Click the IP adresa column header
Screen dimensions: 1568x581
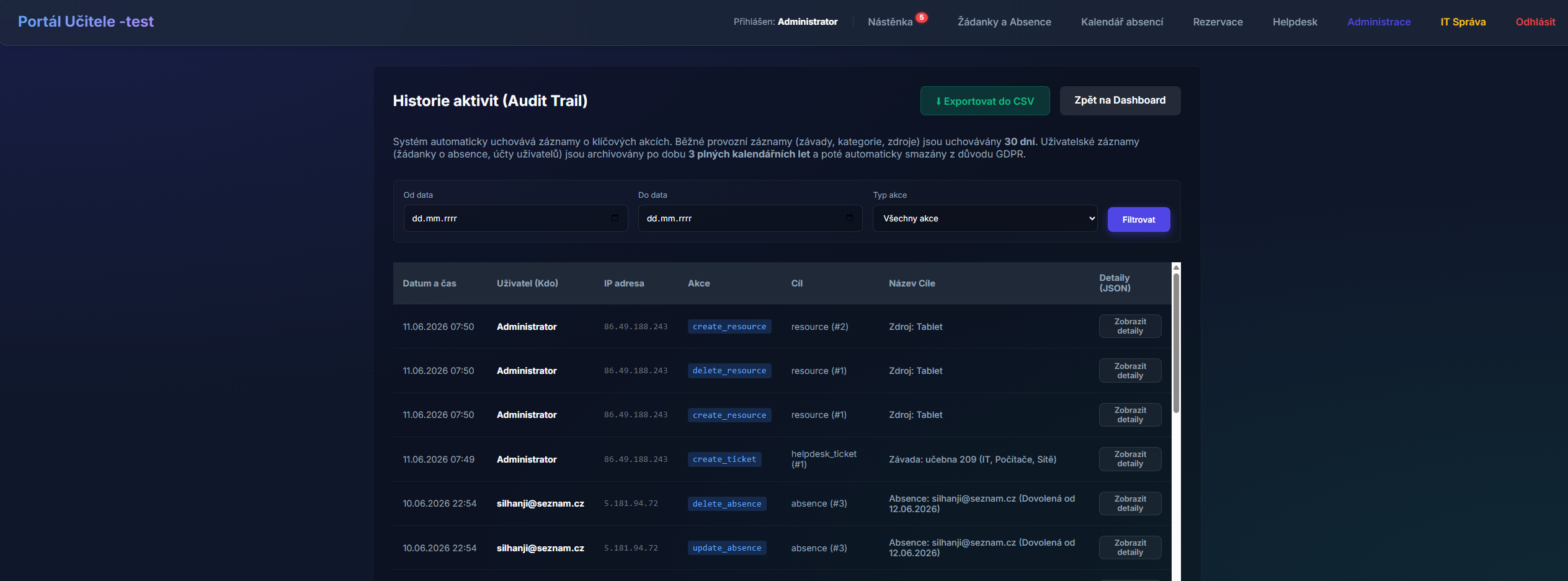pyautogui.click(x=624, y=283)
